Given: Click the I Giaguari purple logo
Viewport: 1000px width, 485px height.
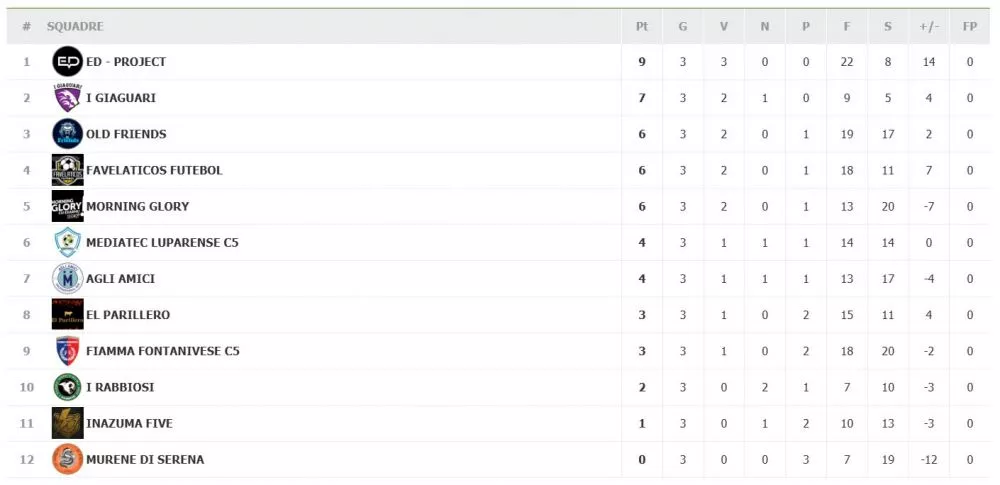Looking at the screenshot, I should coord(68,98).
